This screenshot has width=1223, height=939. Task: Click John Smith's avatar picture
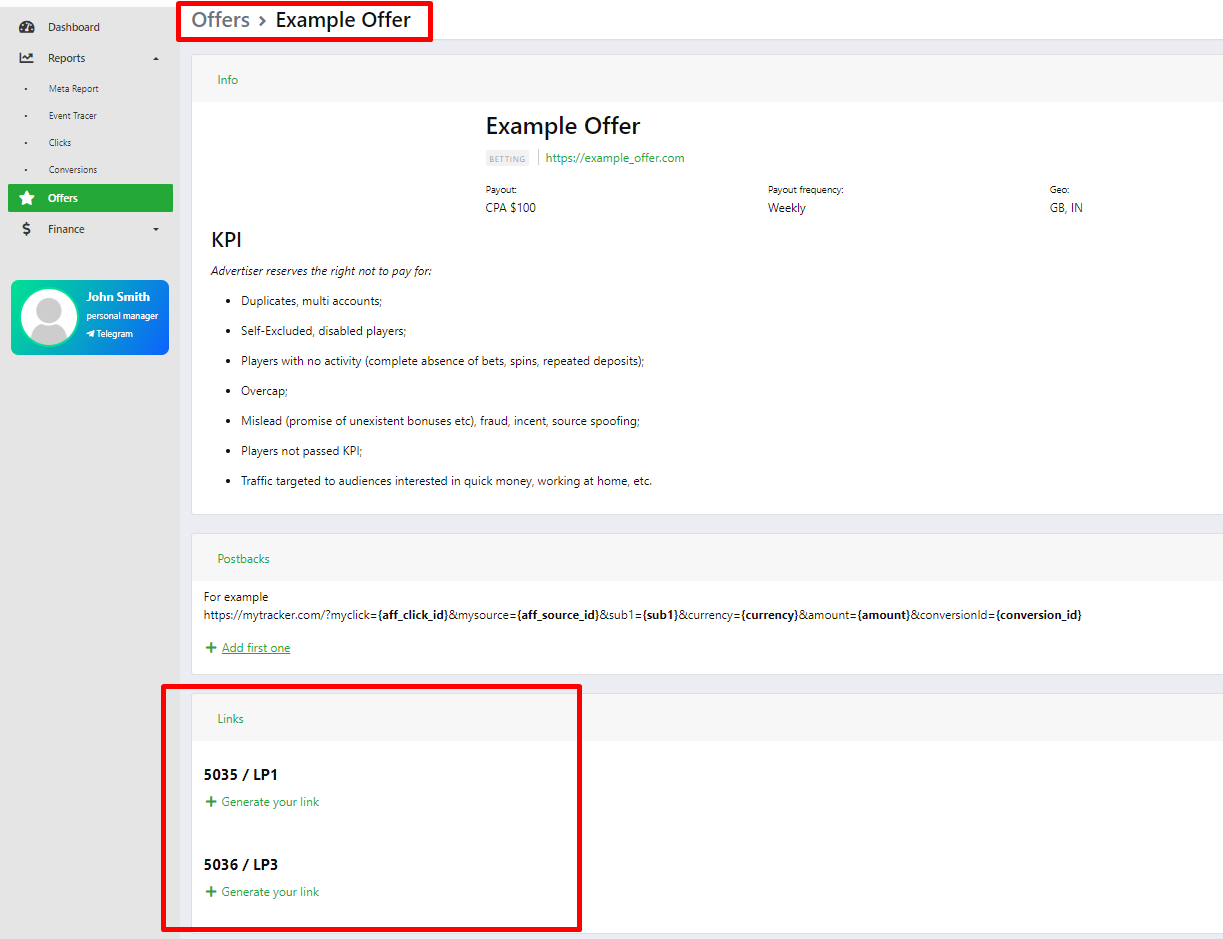click(x=49, y=317)
